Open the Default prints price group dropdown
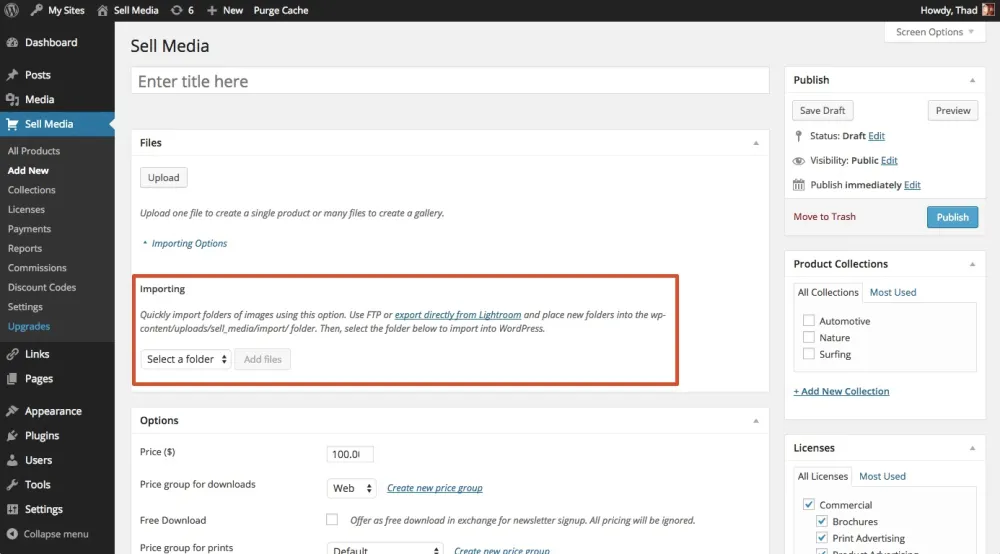1000x554 pixels. [x=385, y=549]
